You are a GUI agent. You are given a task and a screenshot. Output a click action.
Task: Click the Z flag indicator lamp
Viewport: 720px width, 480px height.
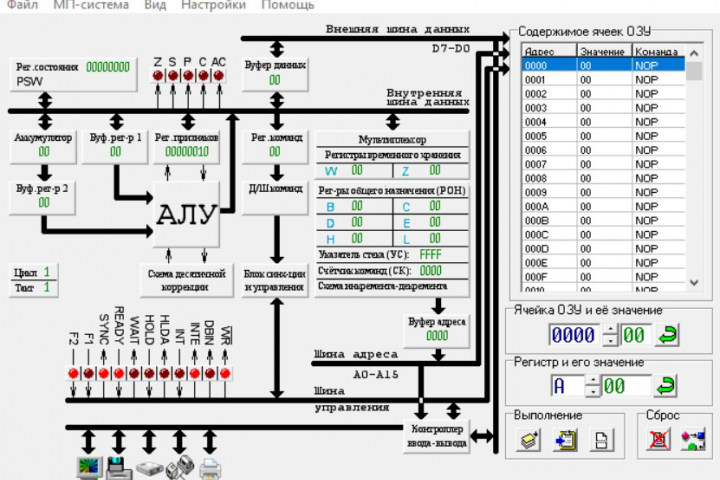(158, 75)
